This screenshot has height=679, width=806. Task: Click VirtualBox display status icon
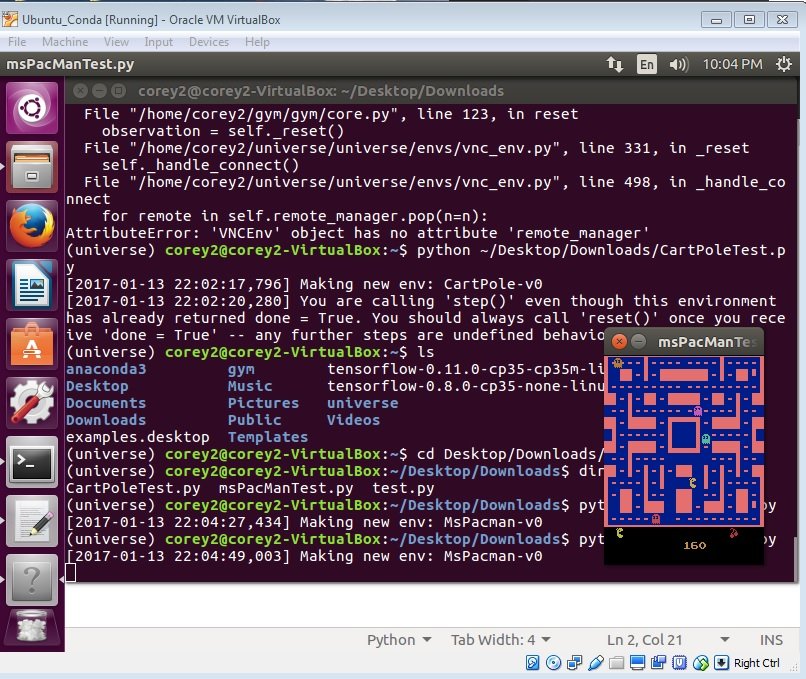pyautogui.click(x=637, y=663)
